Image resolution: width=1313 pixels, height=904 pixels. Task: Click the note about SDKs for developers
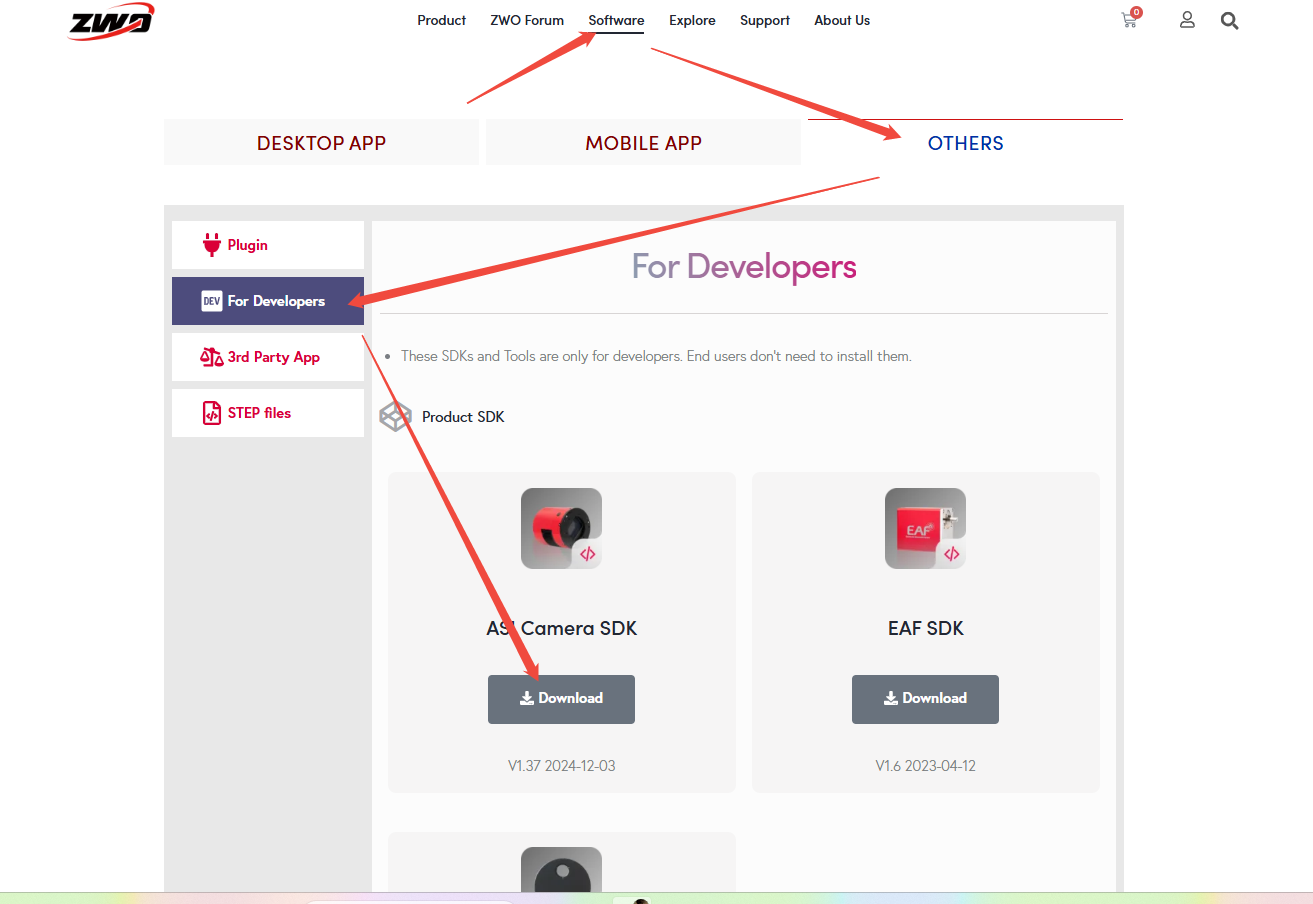pyautogui.click(x=656, y=356)
